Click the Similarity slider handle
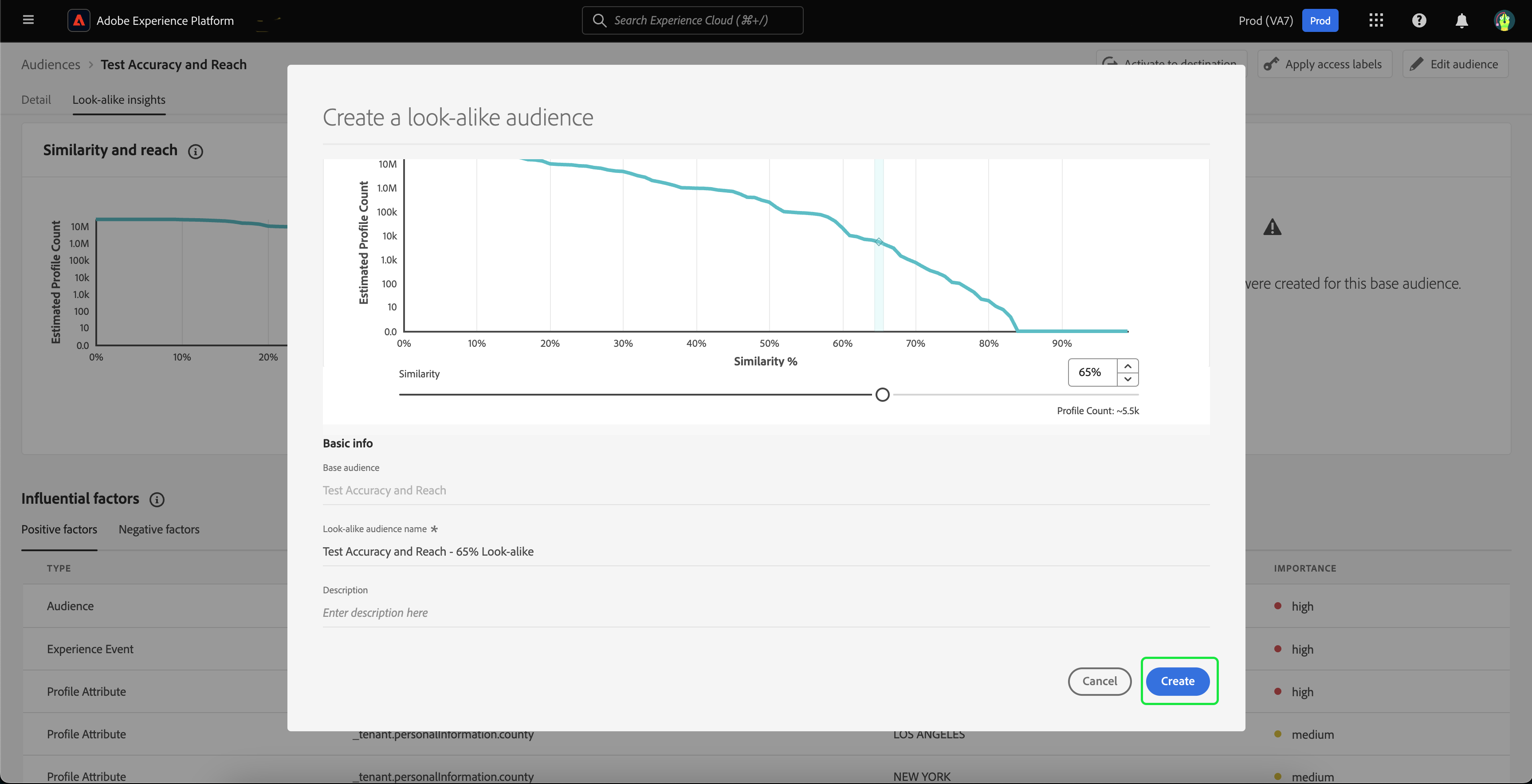This screenshot has height=784, width=1532. 883,395
